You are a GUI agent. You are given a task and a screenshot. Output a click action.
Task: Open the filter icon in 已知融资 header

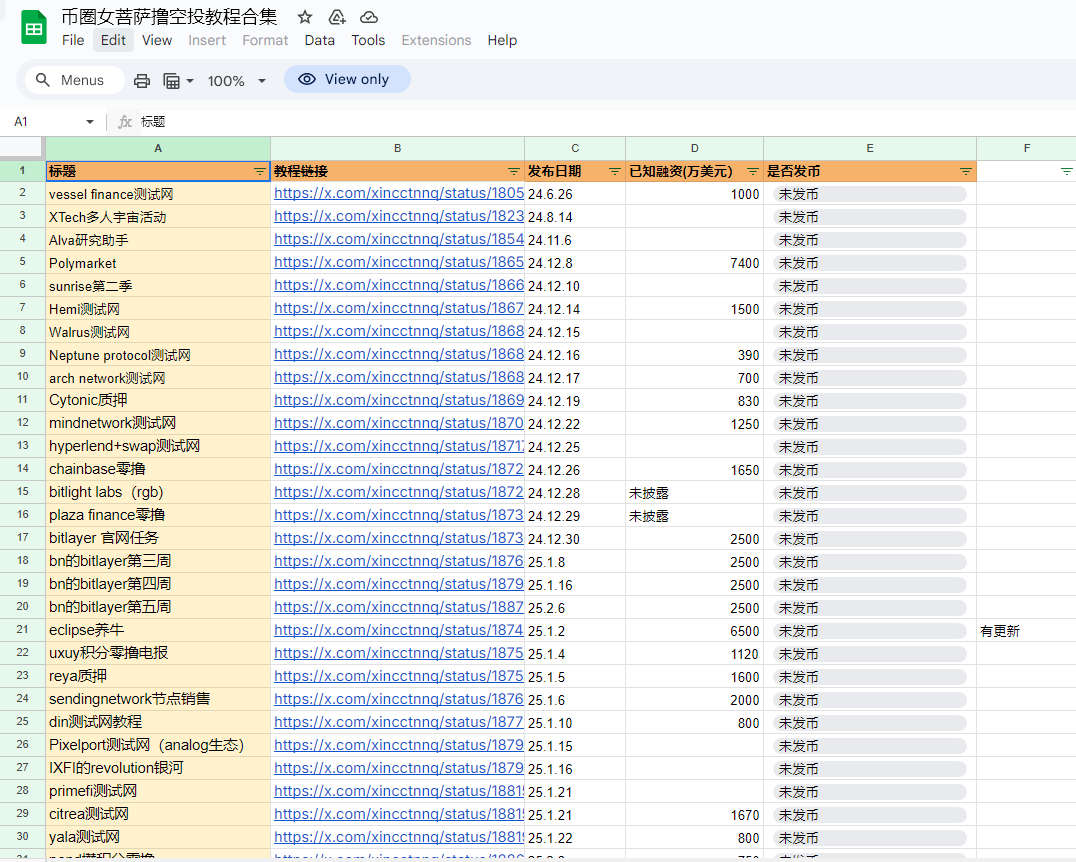click(x=753, y=172)
